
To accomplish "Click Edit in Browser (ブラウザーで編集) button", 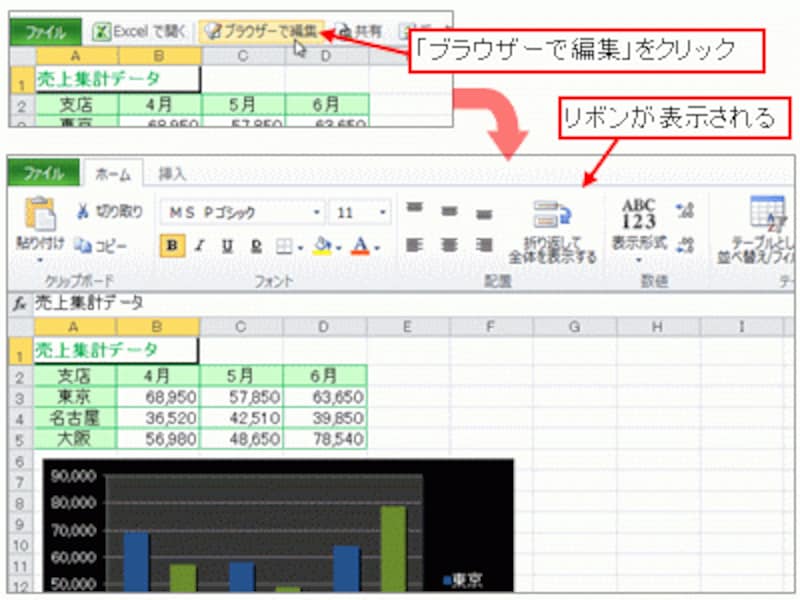I will pyautogui.click(x=262, y=32).
